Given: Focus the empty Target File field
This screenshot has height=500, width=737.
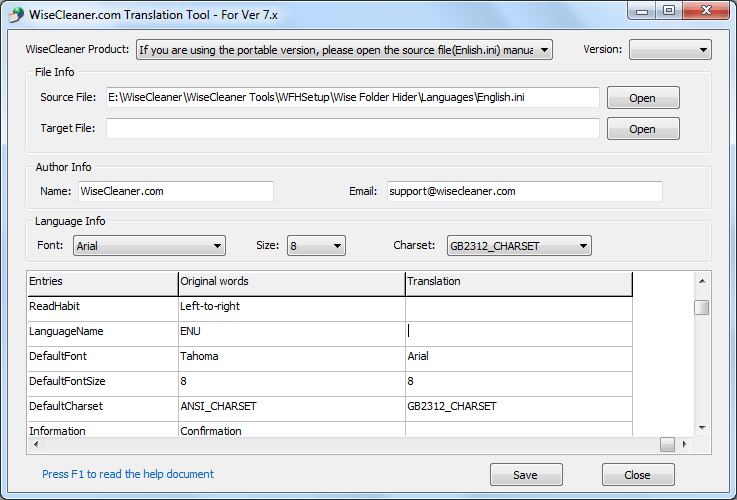Looking at the screenshot, I should tap(353, 128).
